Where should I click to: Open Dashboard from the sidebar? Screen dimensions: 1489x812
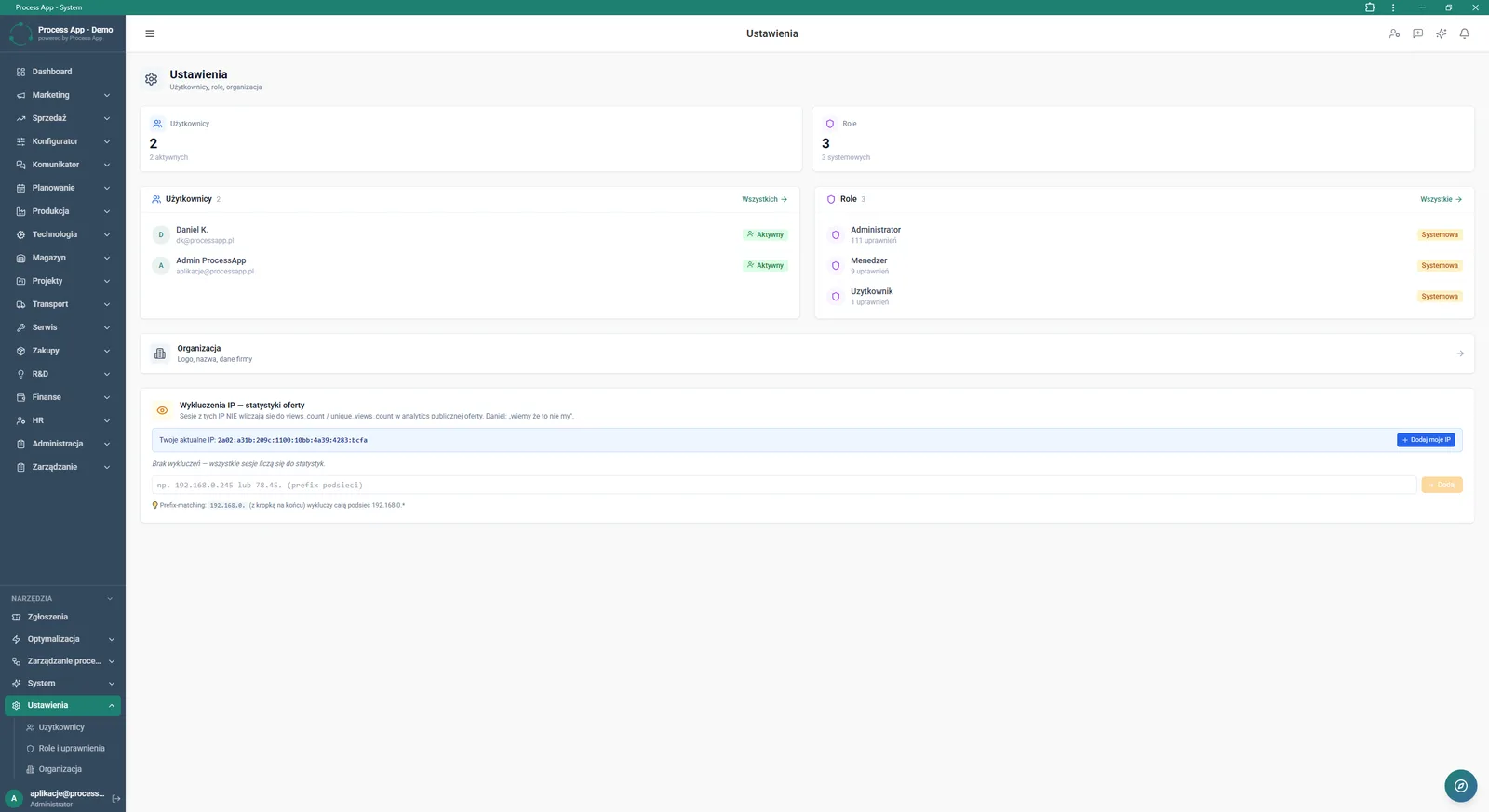[x=62, y=72]
